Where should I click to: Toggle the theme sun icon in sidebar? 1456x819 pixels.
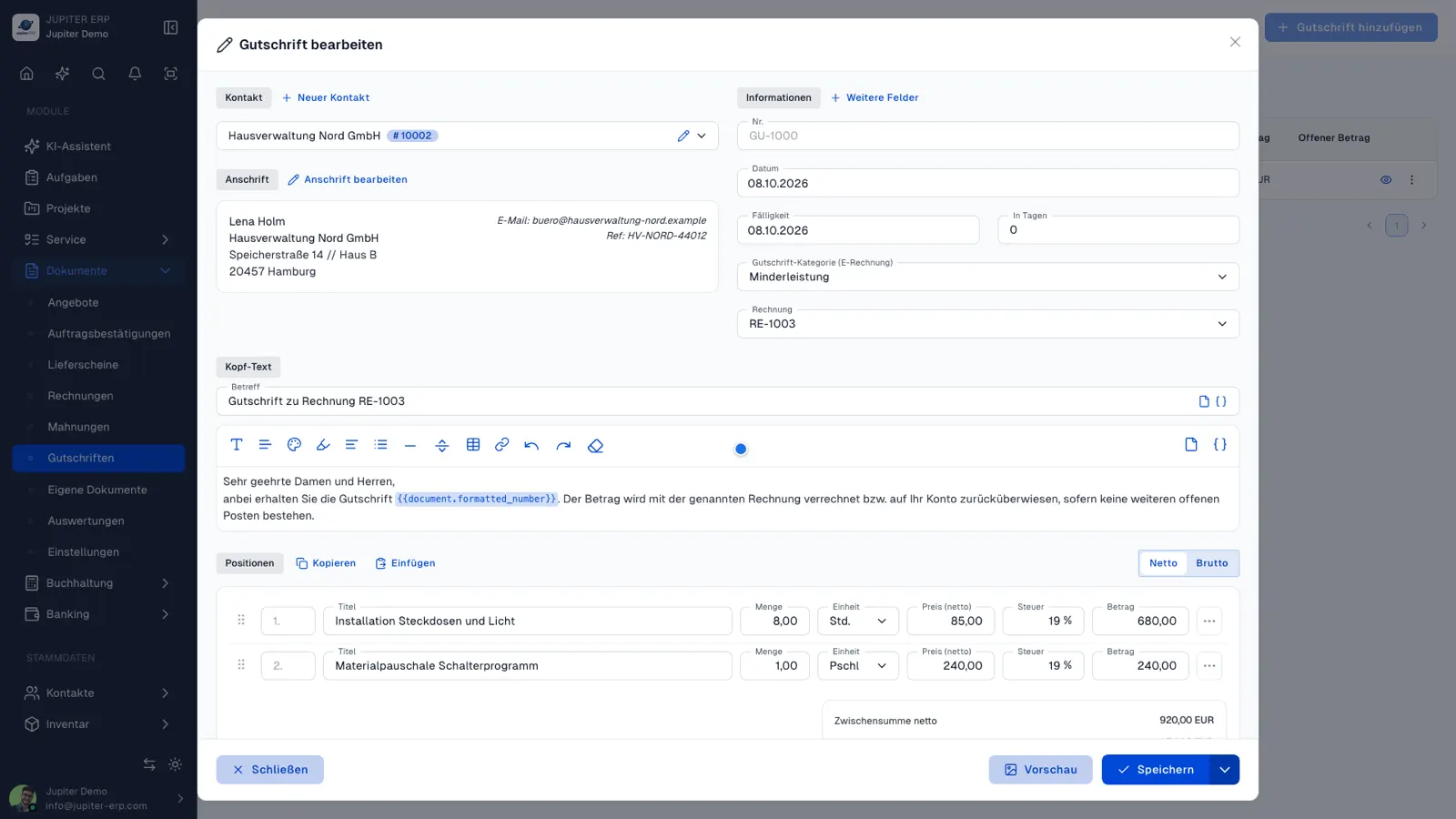[176, 764]
